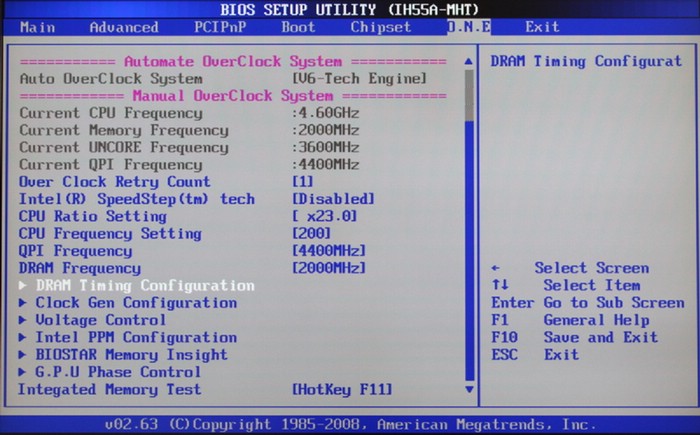Click the left arrow Select Screen hint

click(570, 268)
